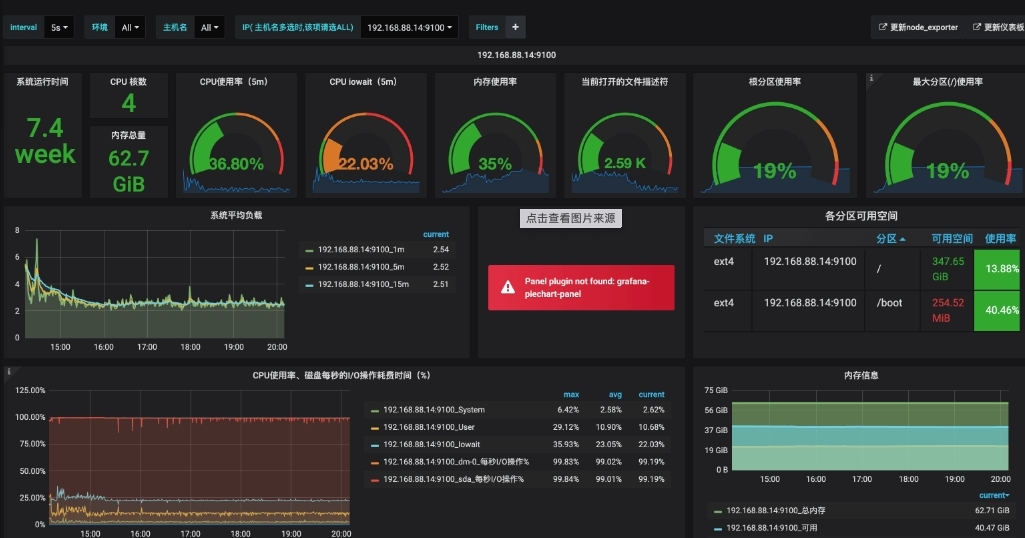The image size is (1025, 538).
Task: Open the 系统平均负载 panel title menu
Action: 236,215
